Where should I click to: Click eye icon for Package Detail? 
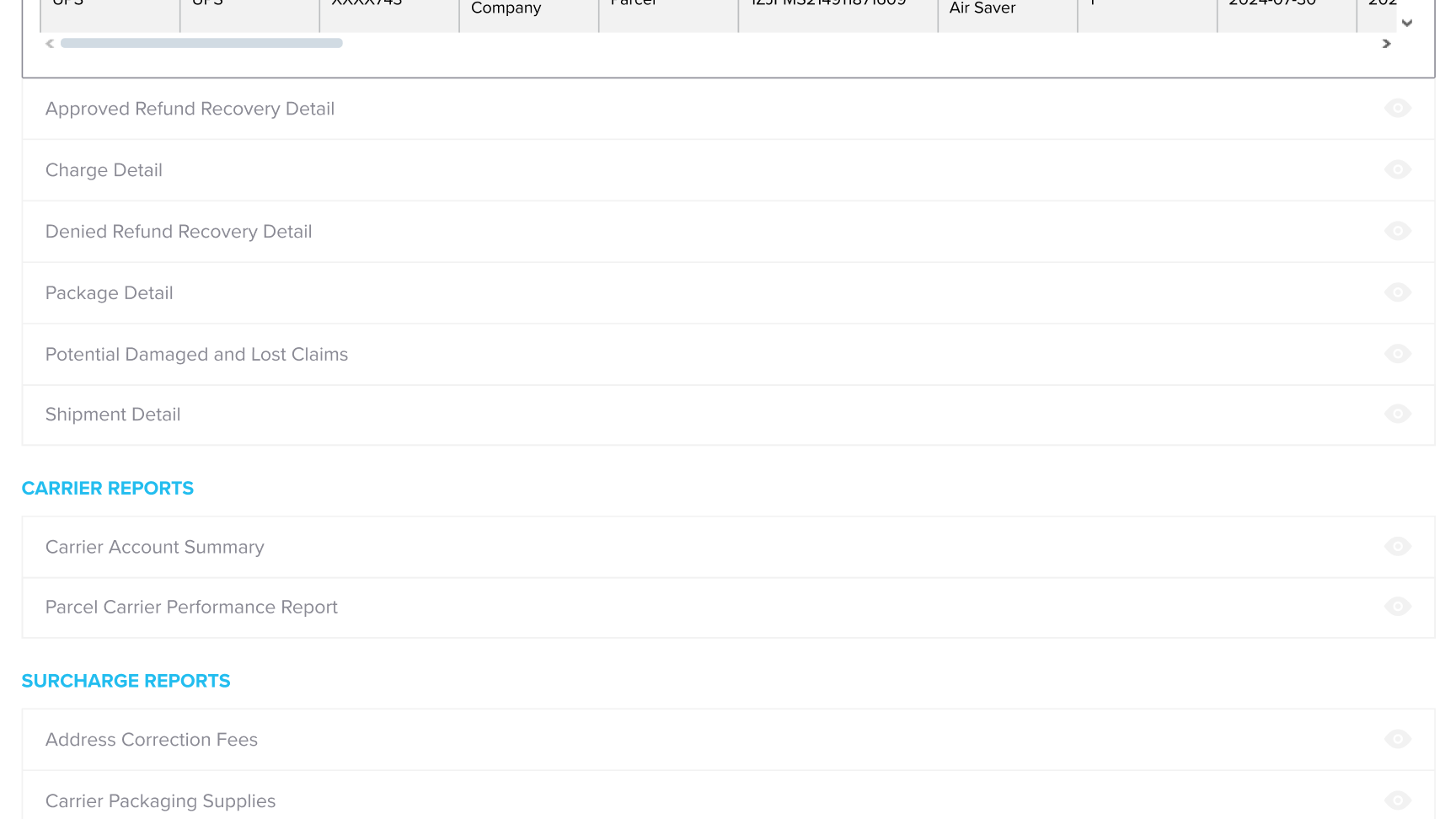1398,292
